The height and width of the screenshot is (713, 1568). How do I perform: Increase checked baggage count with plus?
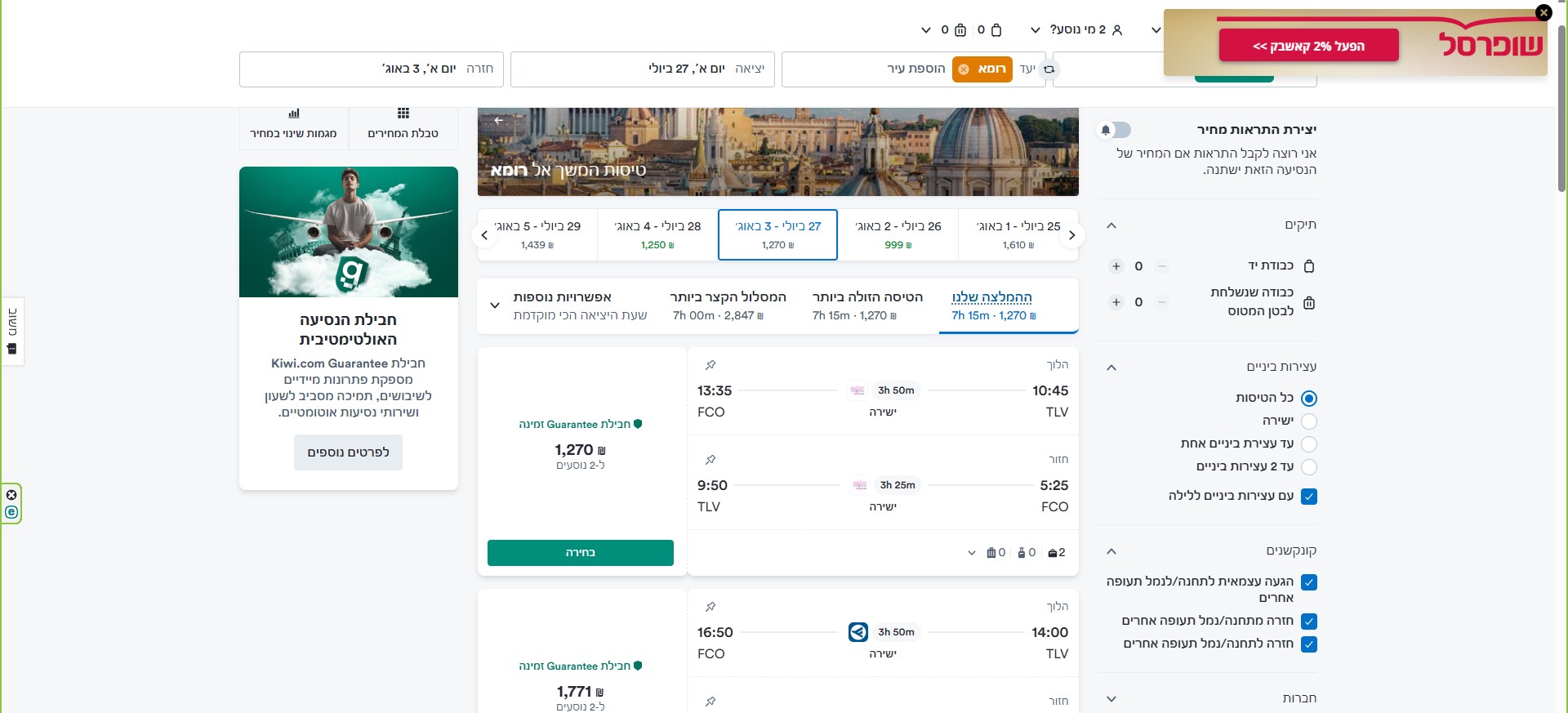[1116, 302]
